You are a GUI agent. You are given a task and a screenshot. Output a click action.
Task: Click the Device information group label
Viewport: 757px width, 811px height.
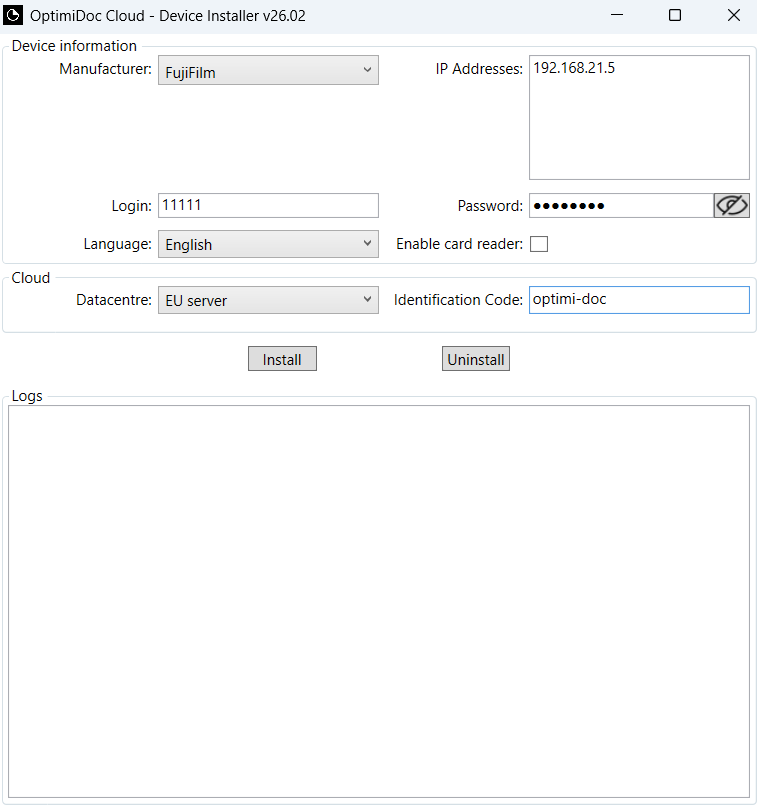click(x=74, y=46)
